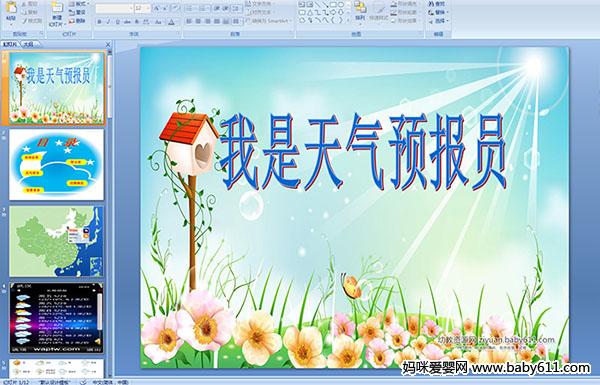Click the Shape Effects icon
This screenshot has width=600, height=385.
tap(394, 21)
